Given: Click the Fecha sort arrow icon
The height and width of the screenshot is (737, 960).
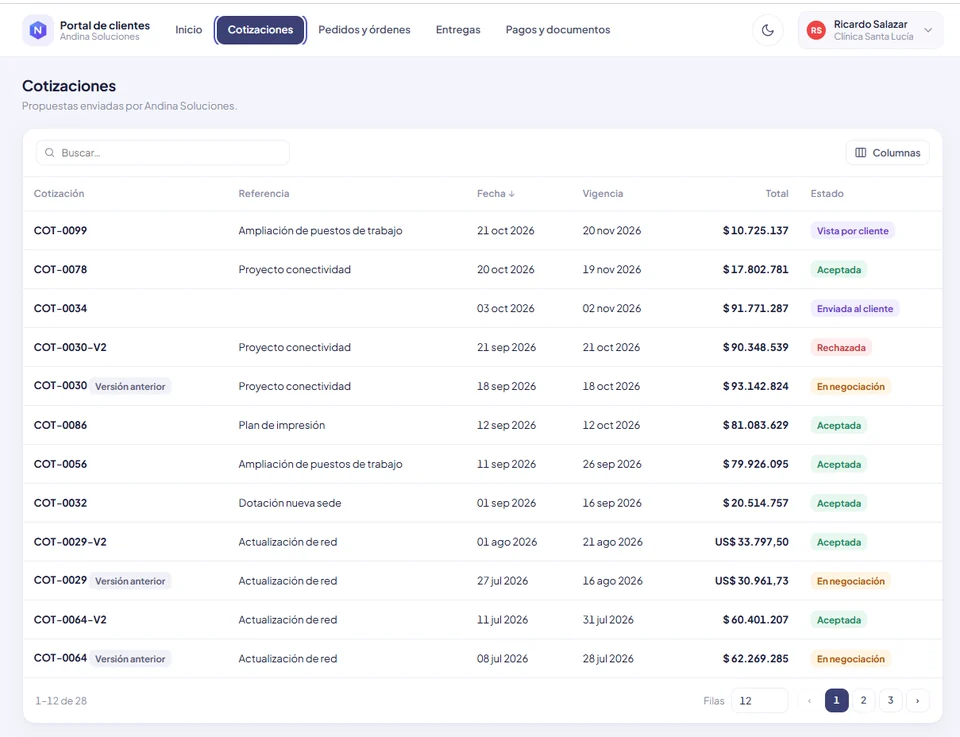Looking at the screenshot, I should click(512, 194).
